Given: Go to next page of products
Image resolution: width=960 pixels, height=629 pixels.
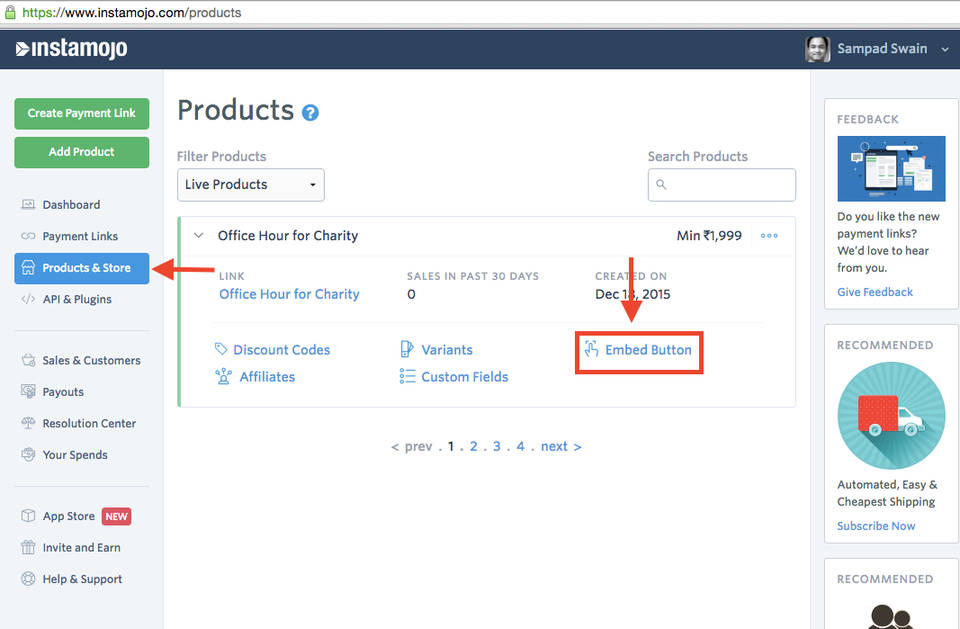Looking at the screenshot, I should point(560,447).
